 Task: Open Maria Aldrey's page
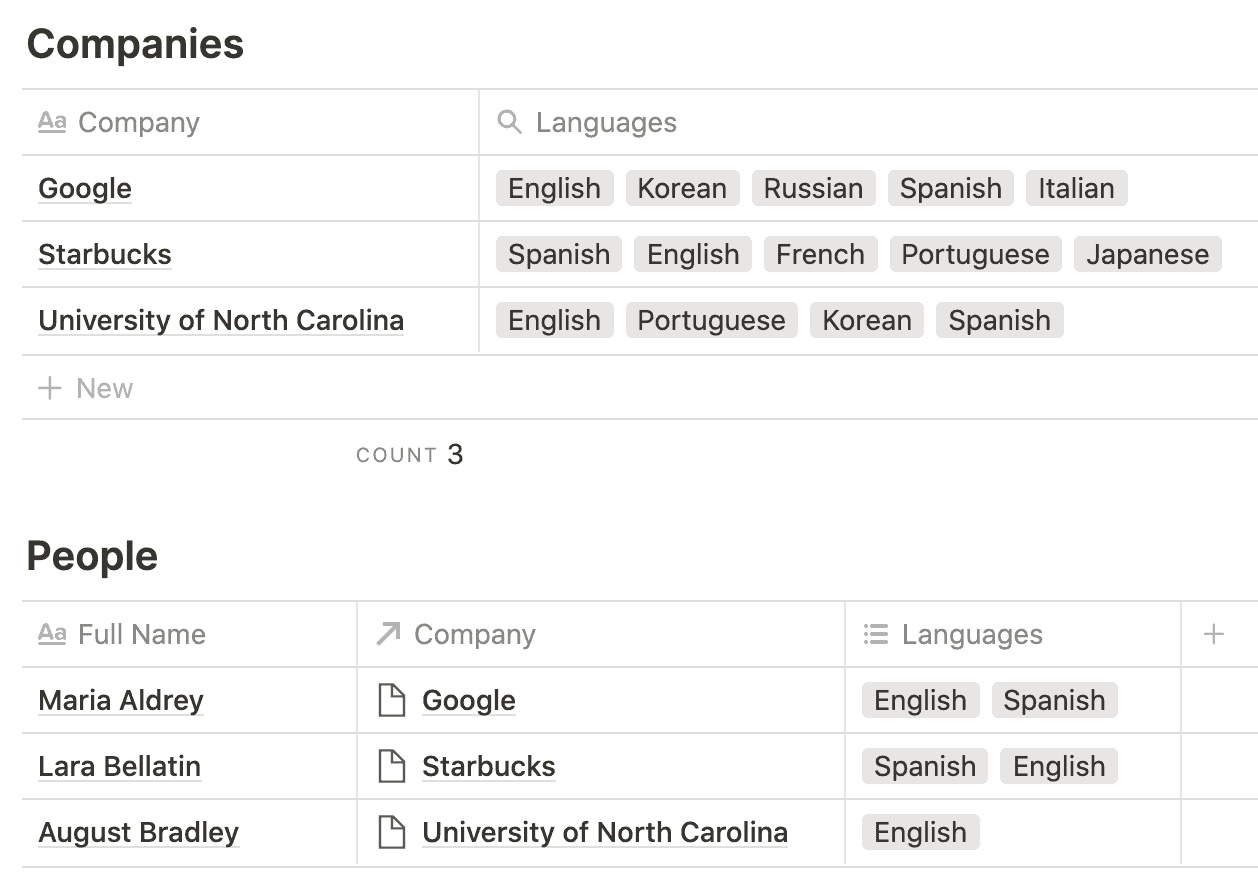pyautogui.click(x=121, y=700)
